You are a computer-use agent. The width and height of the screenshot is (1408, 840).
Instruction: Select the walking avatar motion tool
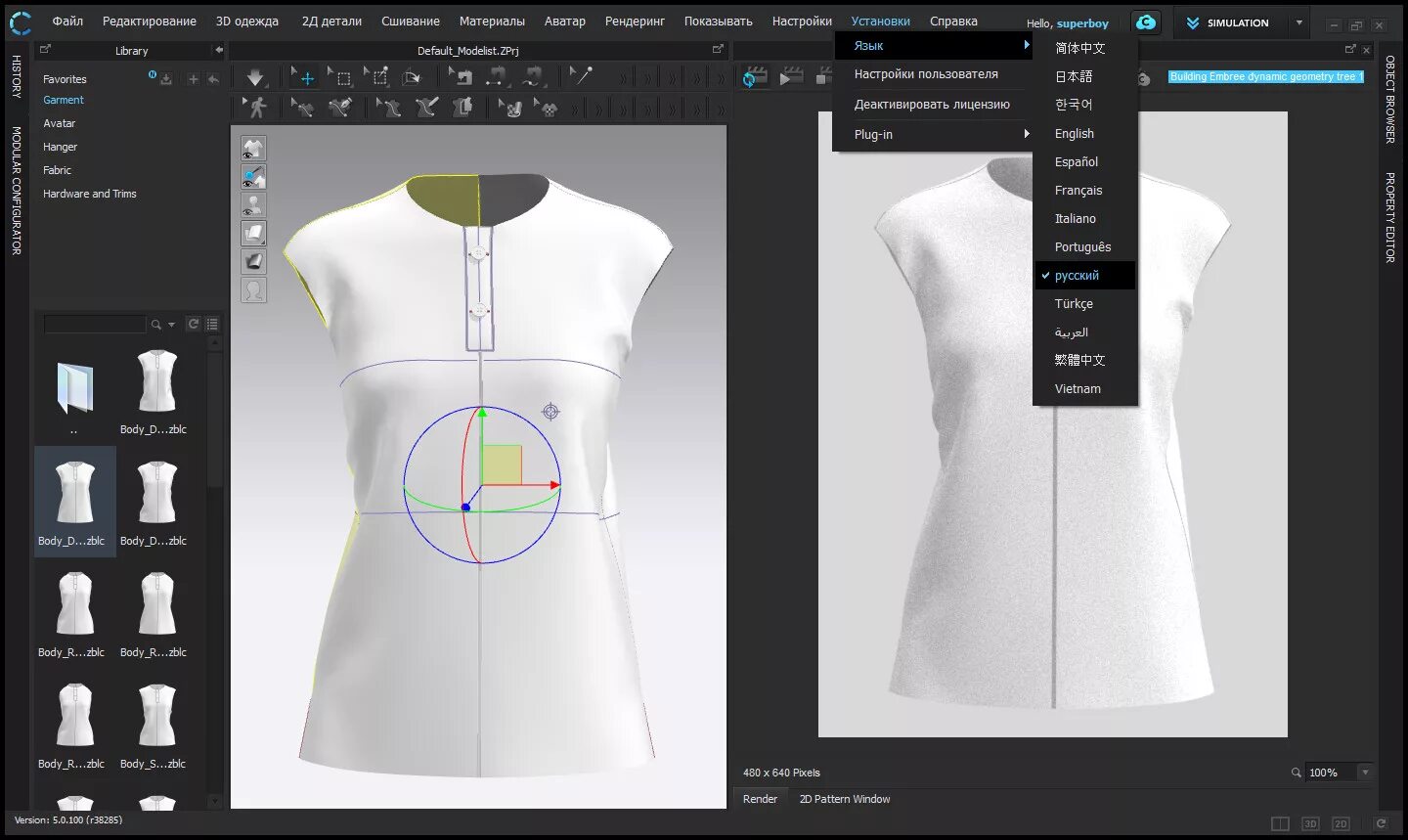(x=256, y=108)
